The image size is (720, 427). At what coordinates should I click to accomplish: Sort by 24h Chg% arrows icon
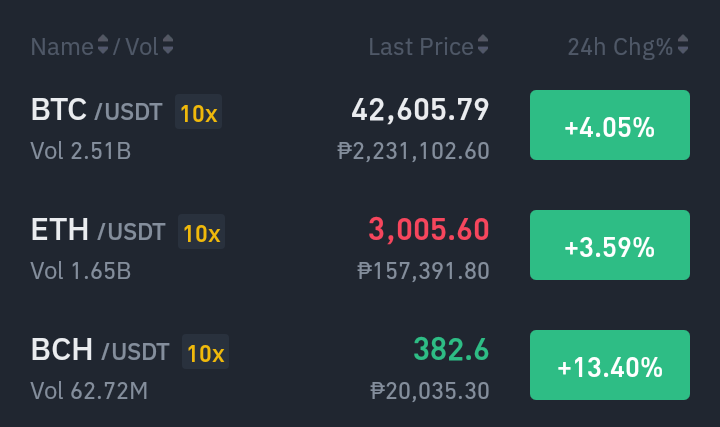[x=683, y=45]
